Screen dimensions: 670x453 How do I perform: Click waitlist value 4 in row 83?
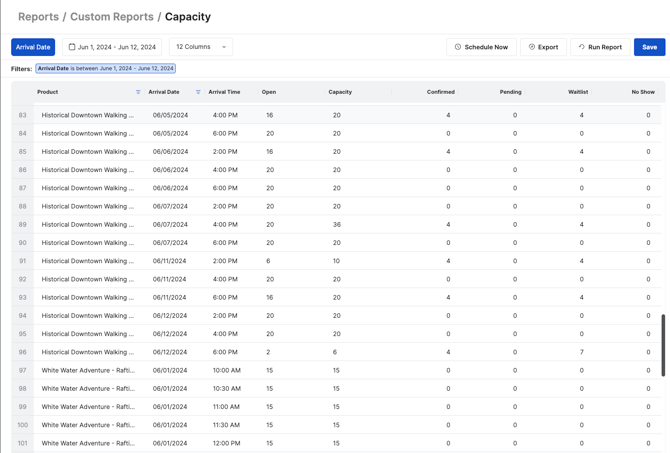pyautogui.click(x=582, y=115)
